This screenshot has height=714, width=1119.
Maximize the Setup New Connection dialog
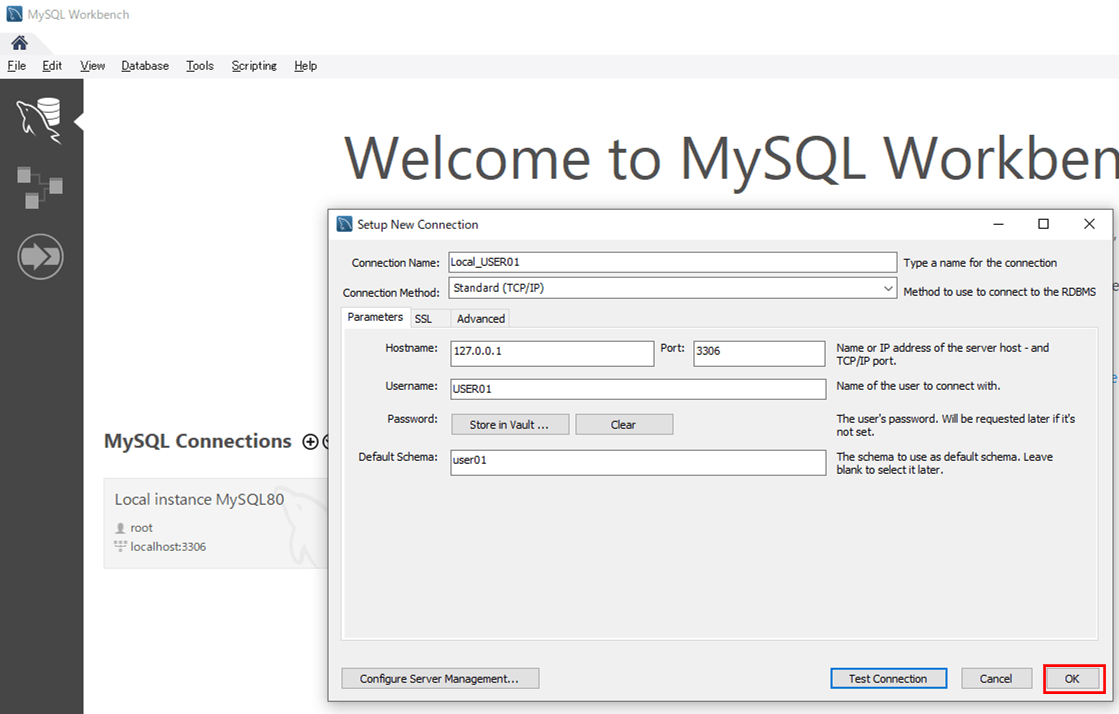(1043, 224)
